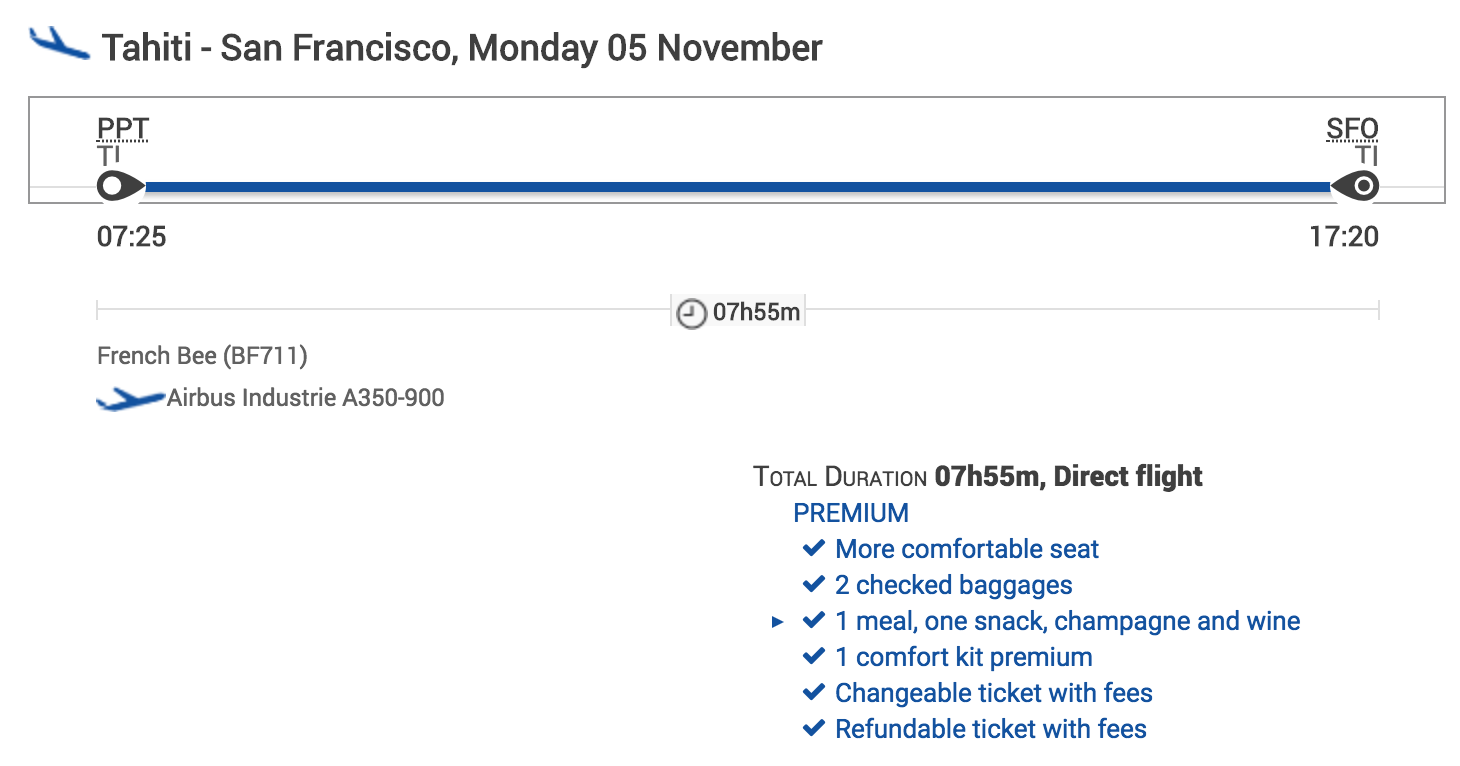Click the clock icon beside 07h55m

click(691, 313)
